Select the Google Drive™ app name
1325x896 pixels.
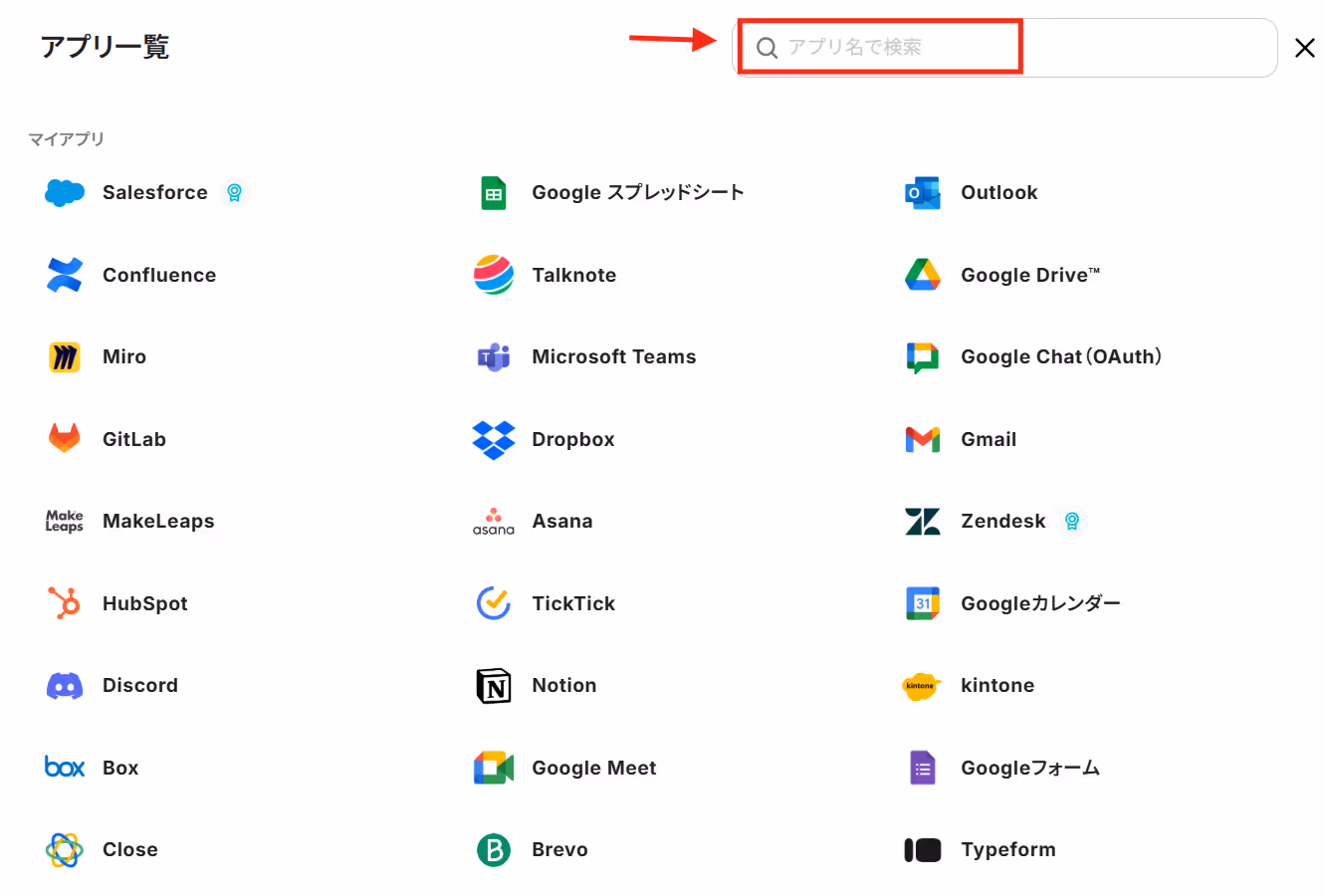tap(1030, 275)
